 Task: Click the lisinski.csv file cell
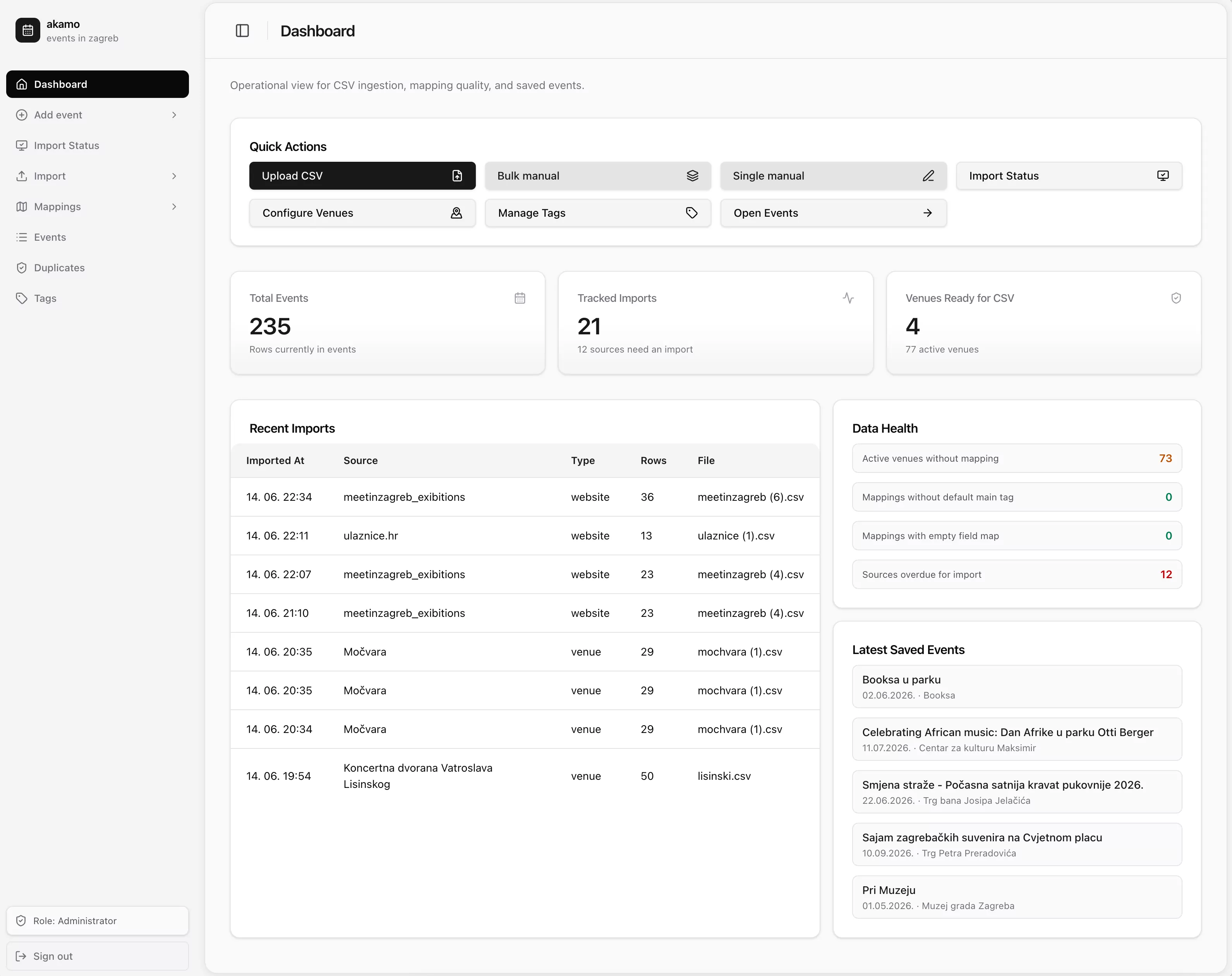coord(724,776)
